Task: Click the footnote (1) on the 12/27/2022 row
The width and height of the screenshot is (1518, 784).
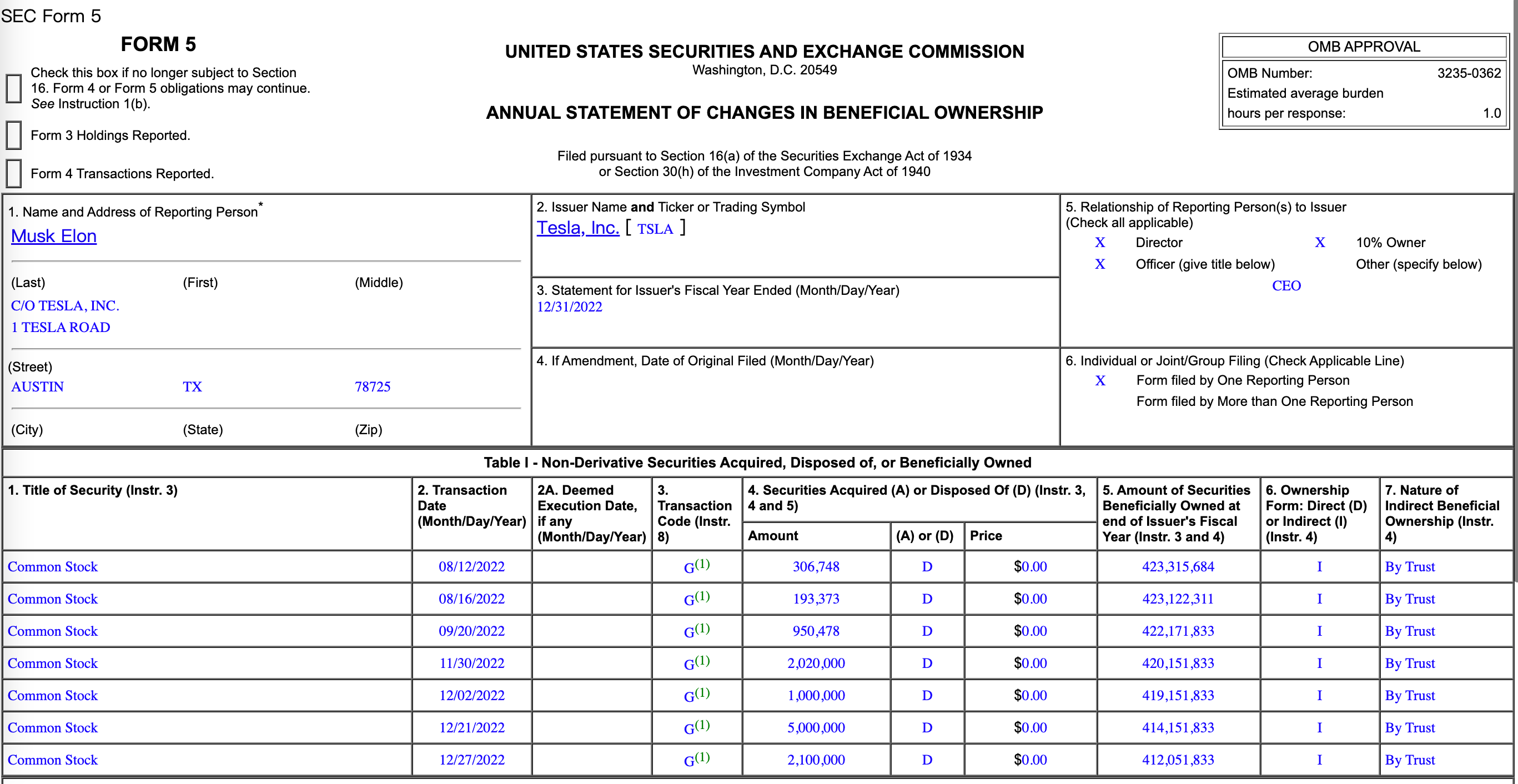Action: point(702,757)
